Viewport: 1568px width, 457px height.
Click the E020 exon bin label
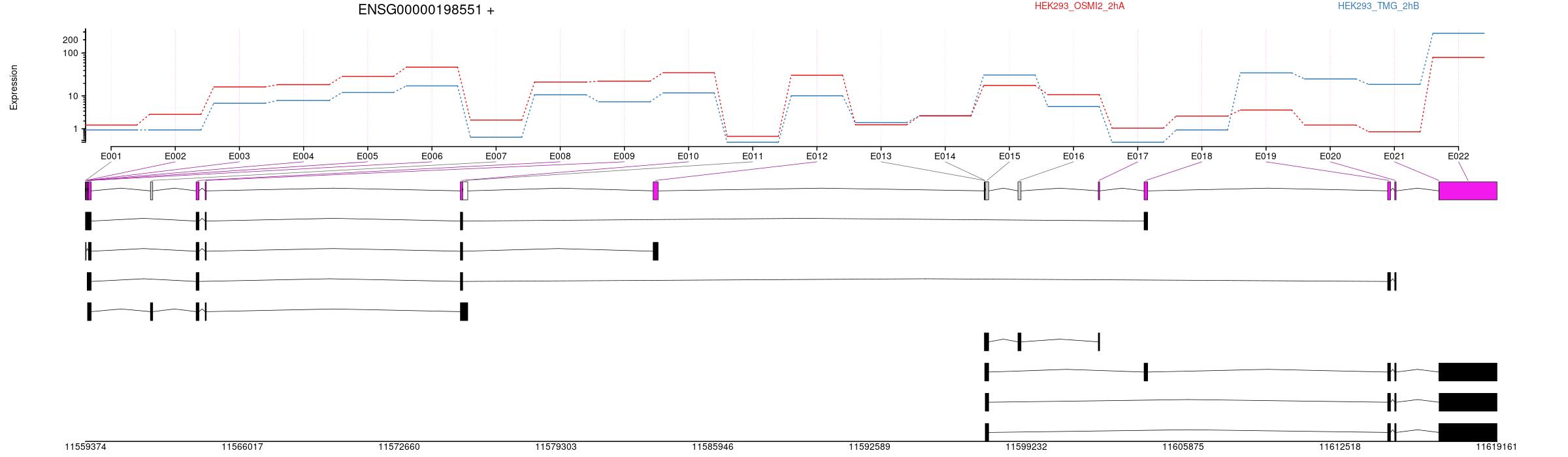click(1330, 156)
